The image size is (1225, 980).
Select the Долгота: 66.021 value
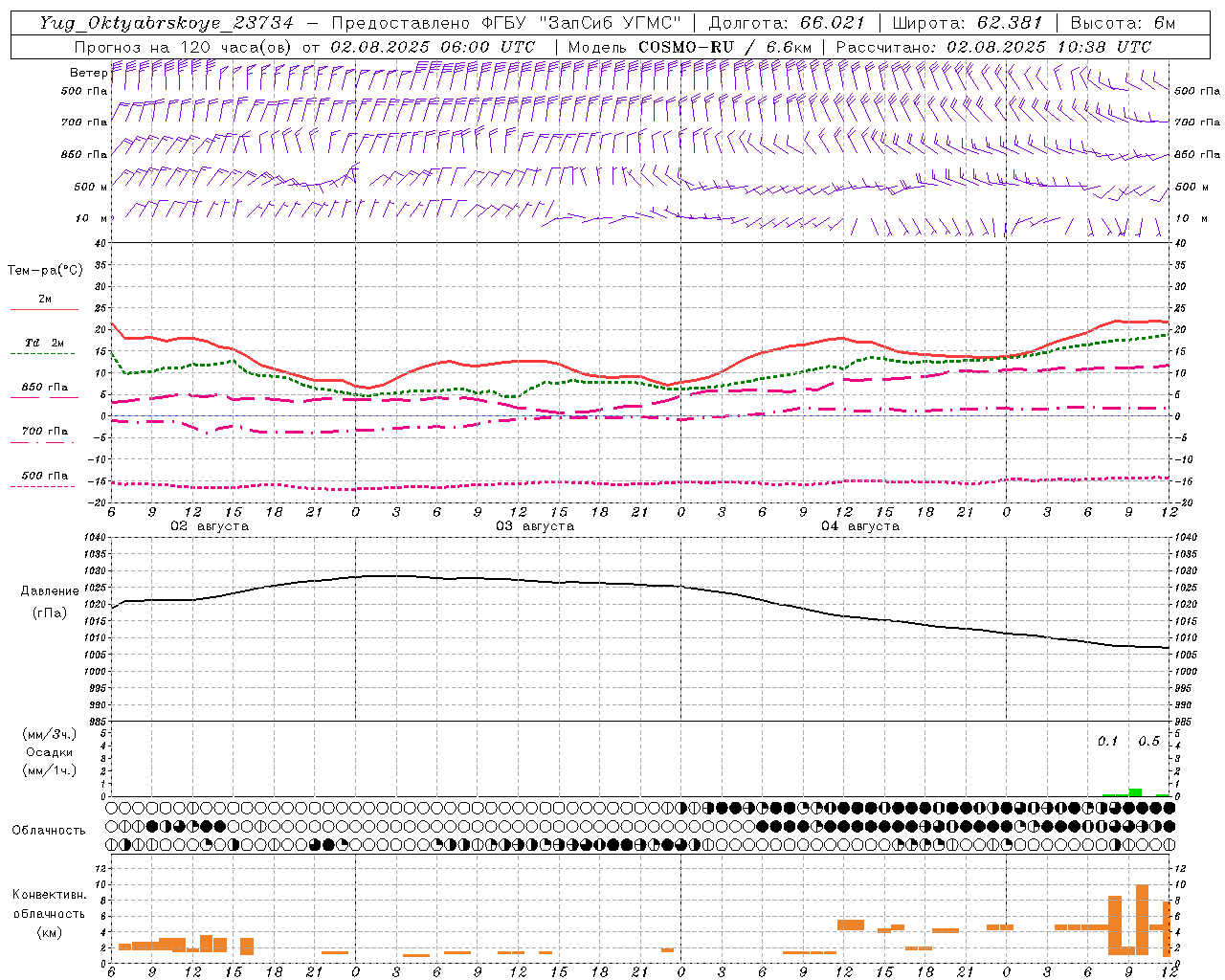(x=786, y=24)
